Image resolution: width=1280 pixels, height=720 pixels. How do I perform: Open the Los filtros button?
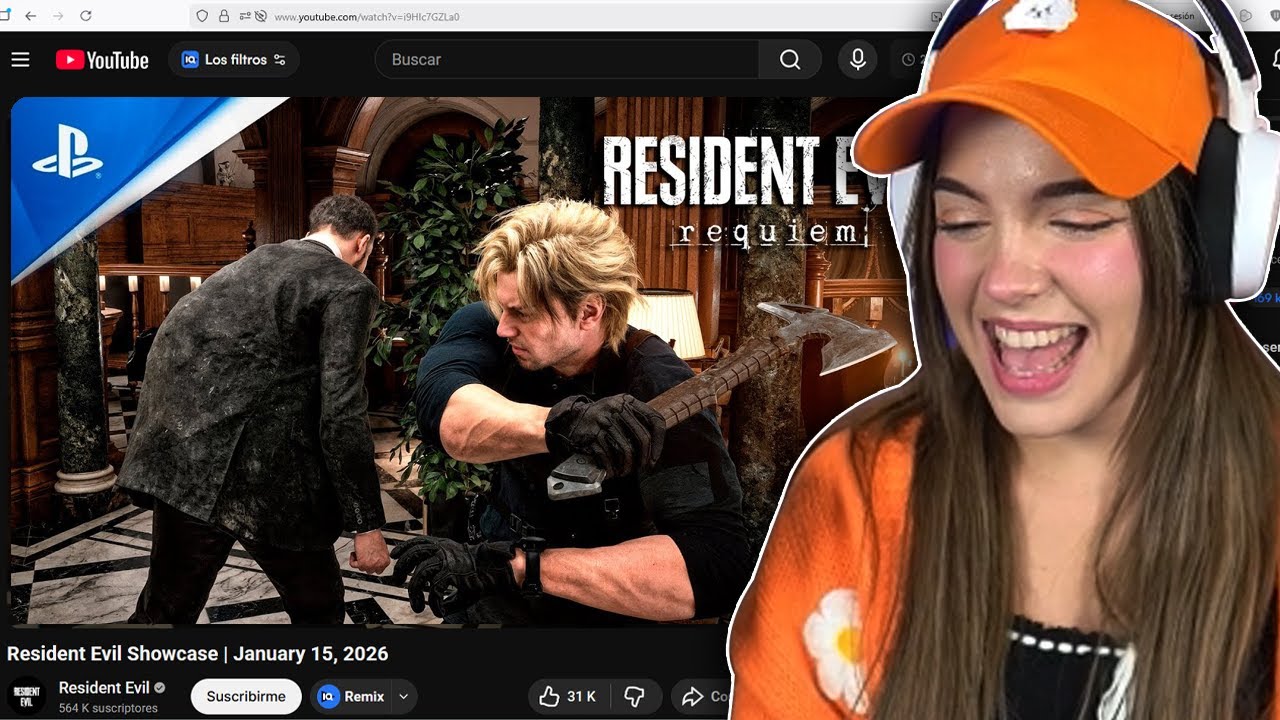[x=234, y=60]
